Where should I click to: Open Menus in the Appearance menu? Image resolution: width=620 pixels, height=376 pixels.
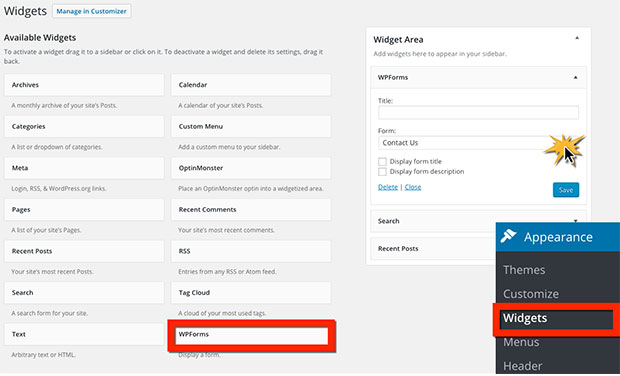point(521,342)
